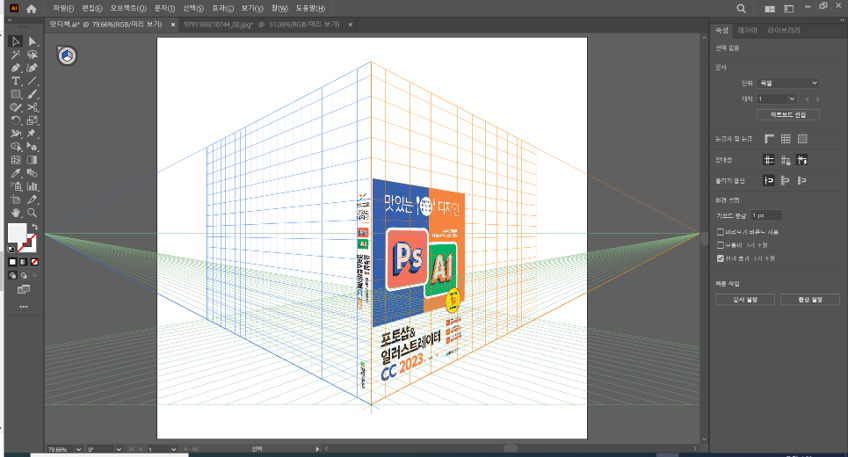Screen dimensions: 848x457
Task: Switch to the 레이어 panel tab
Action: (747, 30)
